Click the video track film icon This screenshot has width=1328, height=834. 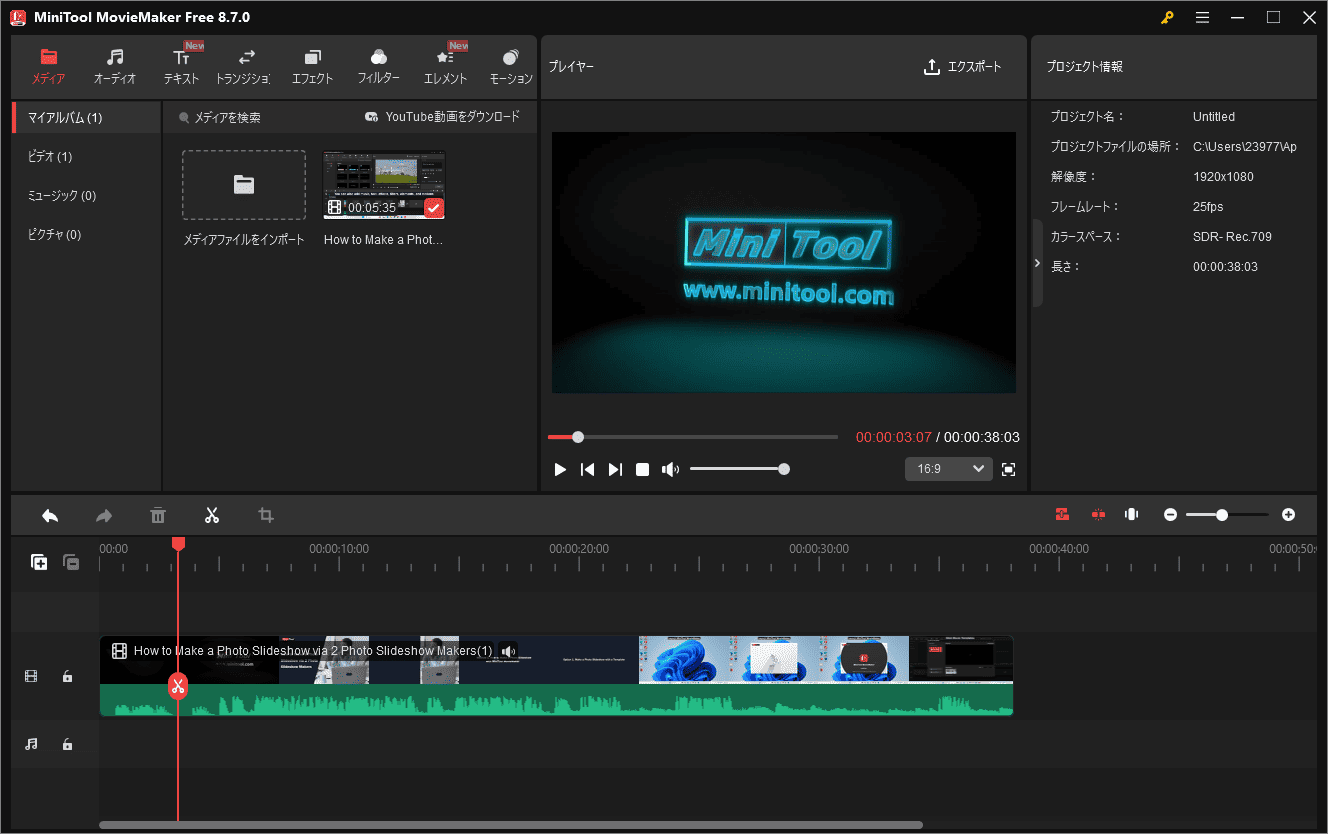point(31,676)
